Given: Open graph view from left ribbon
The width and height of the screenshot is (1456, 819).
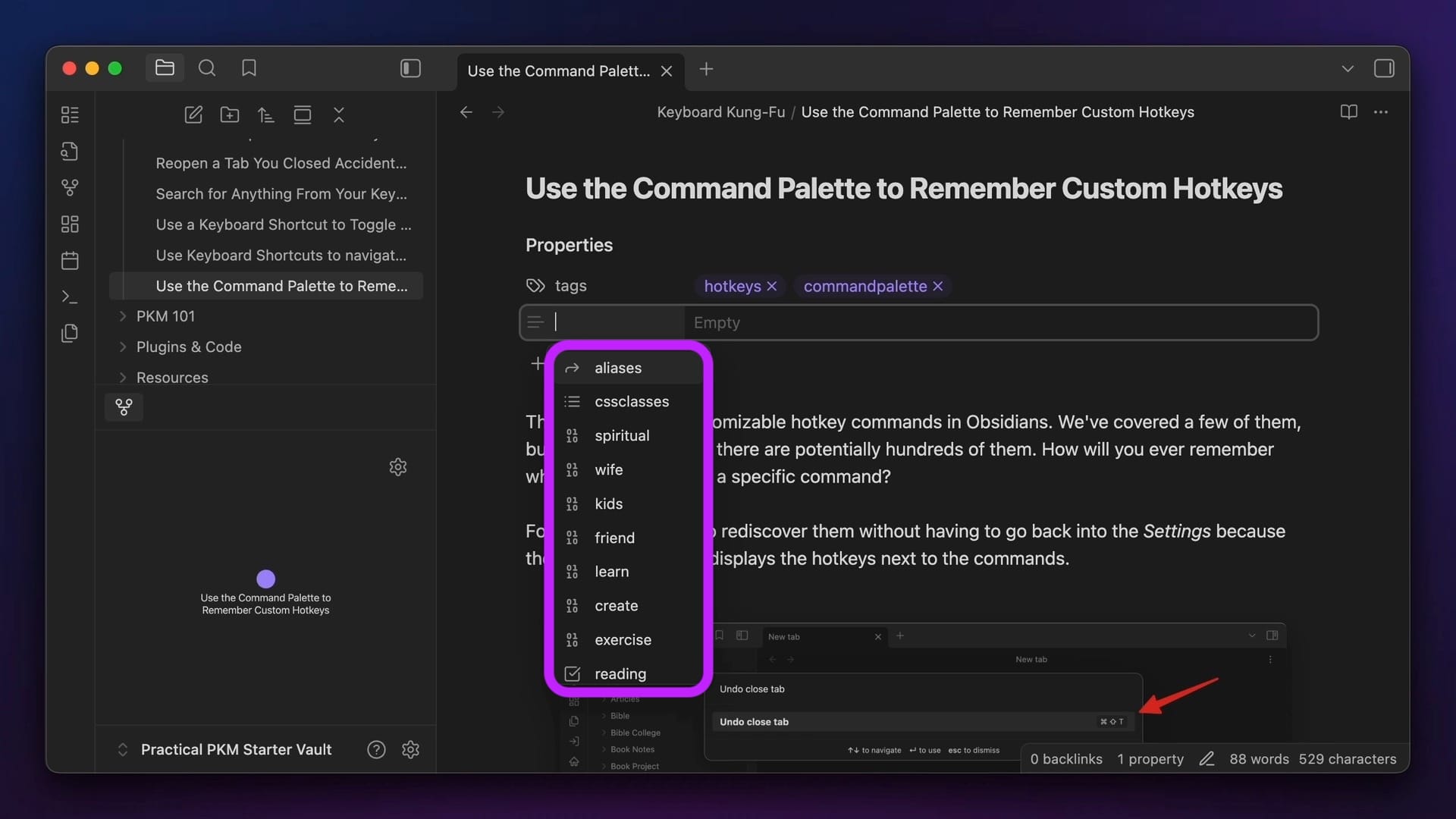Looking at the screenshot, I should click(x=70, y=187).
